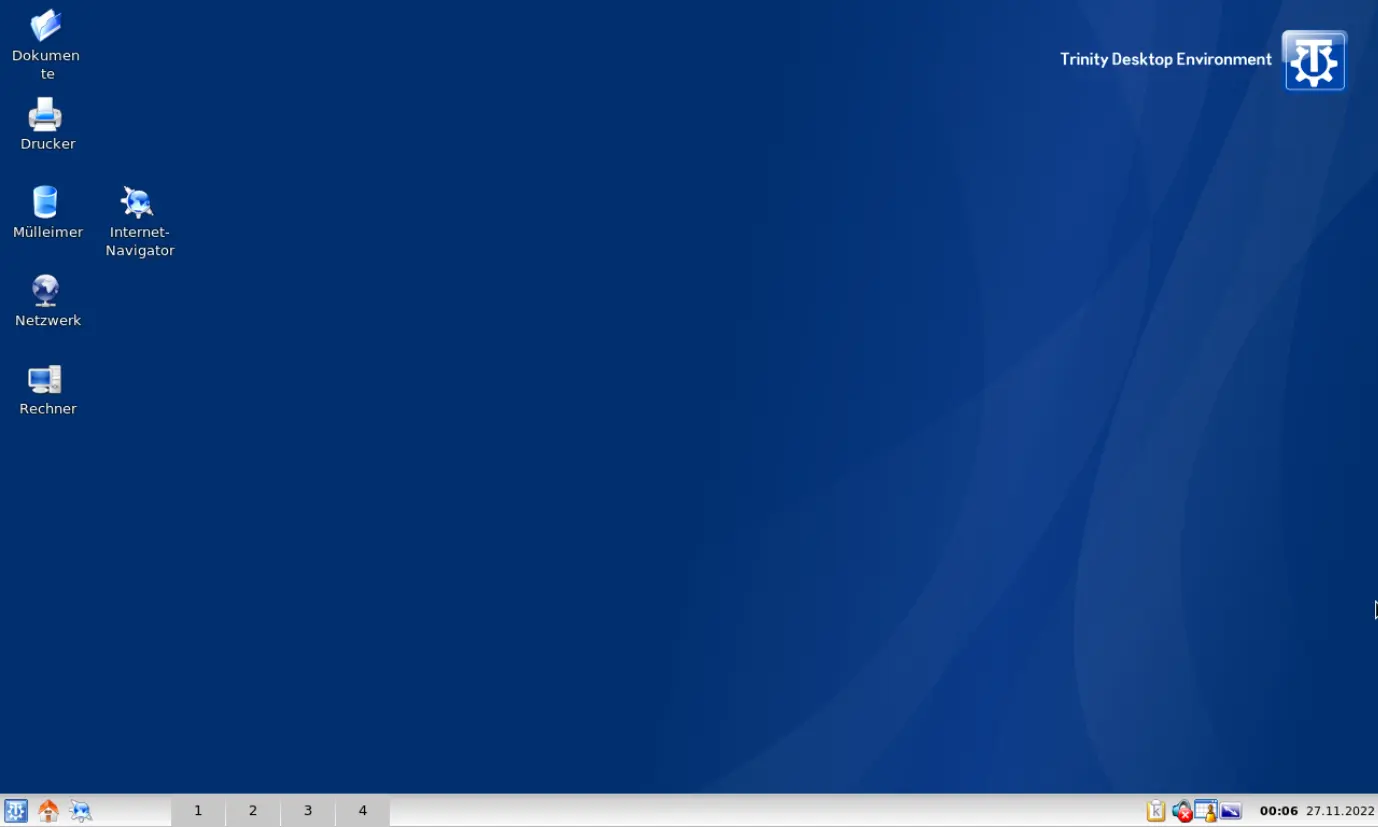Open the Dokumente folder on the desktop
Screen dimensions: 1378x827
point(45,30)
